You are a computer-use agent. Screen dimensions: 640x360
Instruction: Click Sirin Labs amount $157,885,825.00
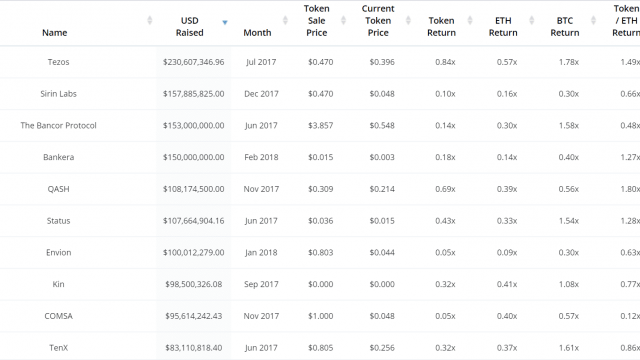pyautogui.click(x=193, y=94)
